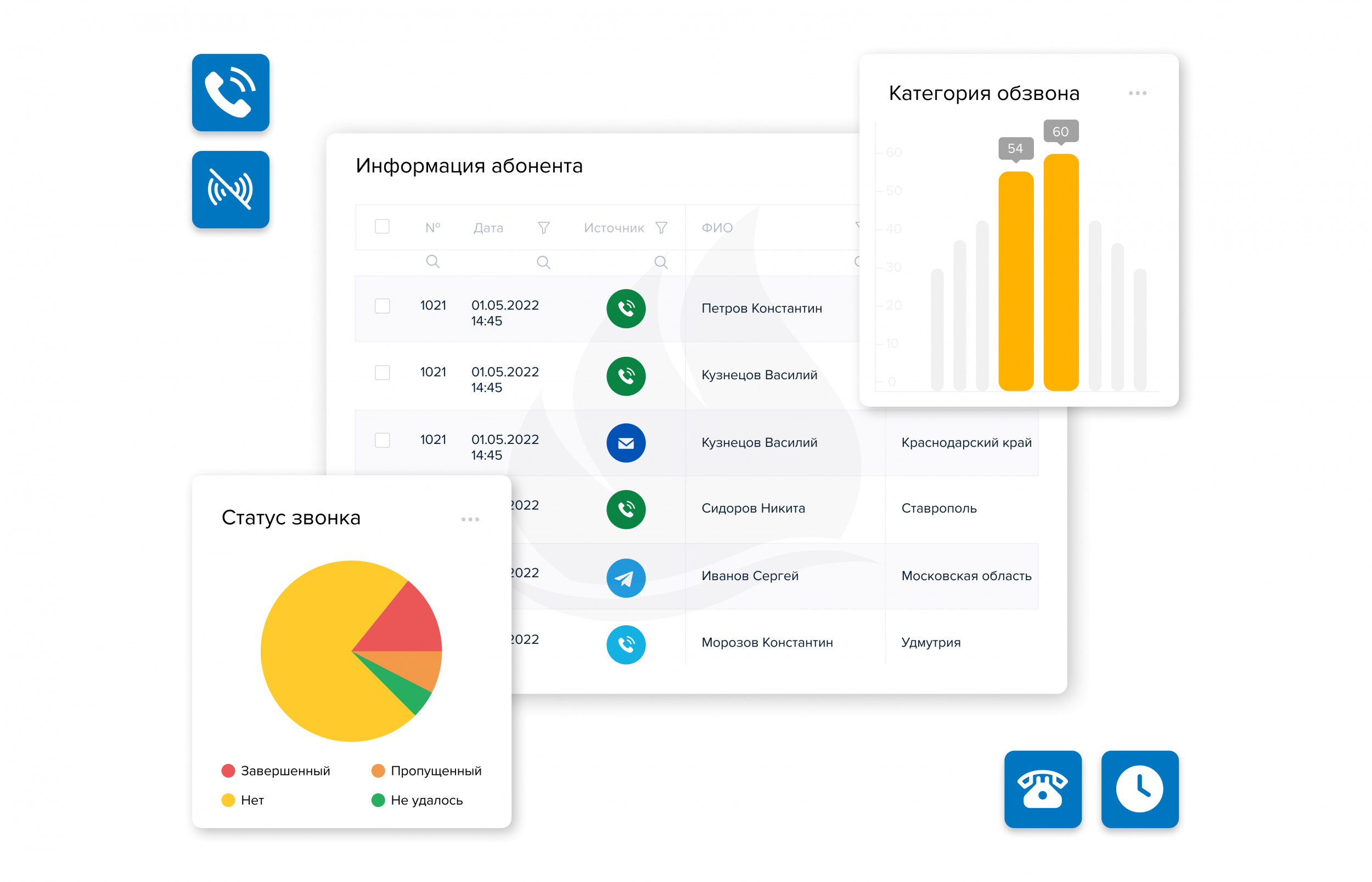Toggle the select-all checkbox in table header

tap(382, 227)
